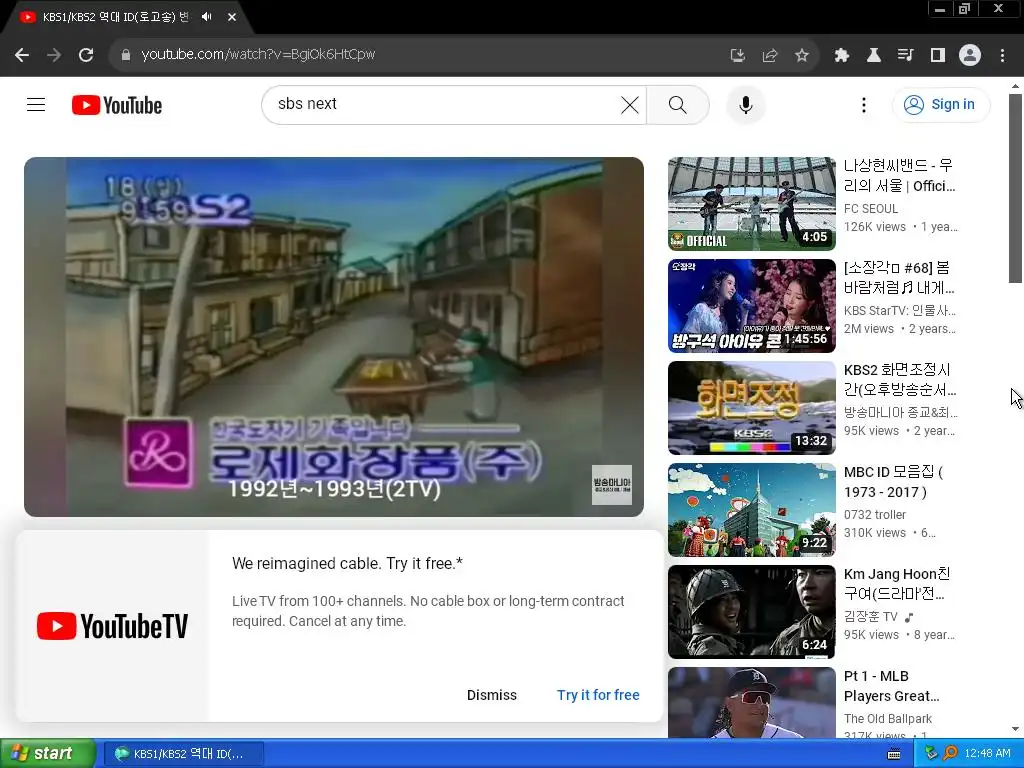Screen dimensions: 1024x768
Task: Click the KBS1/KBS2 taskbar window button
Action: [x=184, y=754]
